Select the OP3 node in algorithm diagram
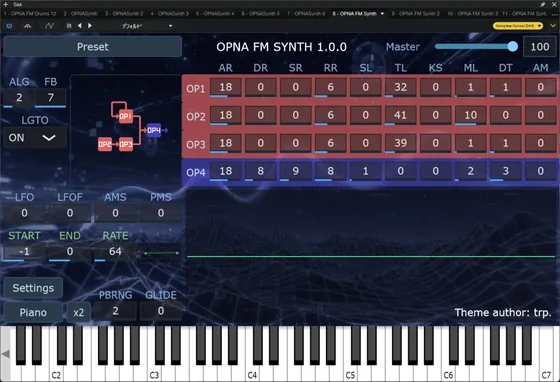The width and height of the screenshot is (560, 382). (126, 144)
